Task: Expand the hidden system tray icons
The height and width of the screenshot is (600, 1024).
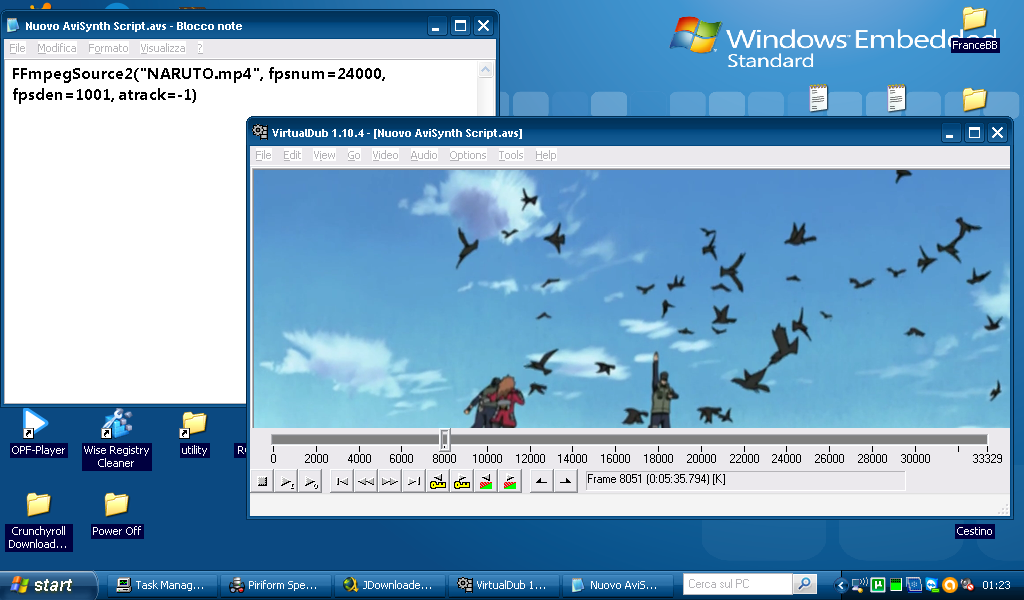Action: point(842,585)
